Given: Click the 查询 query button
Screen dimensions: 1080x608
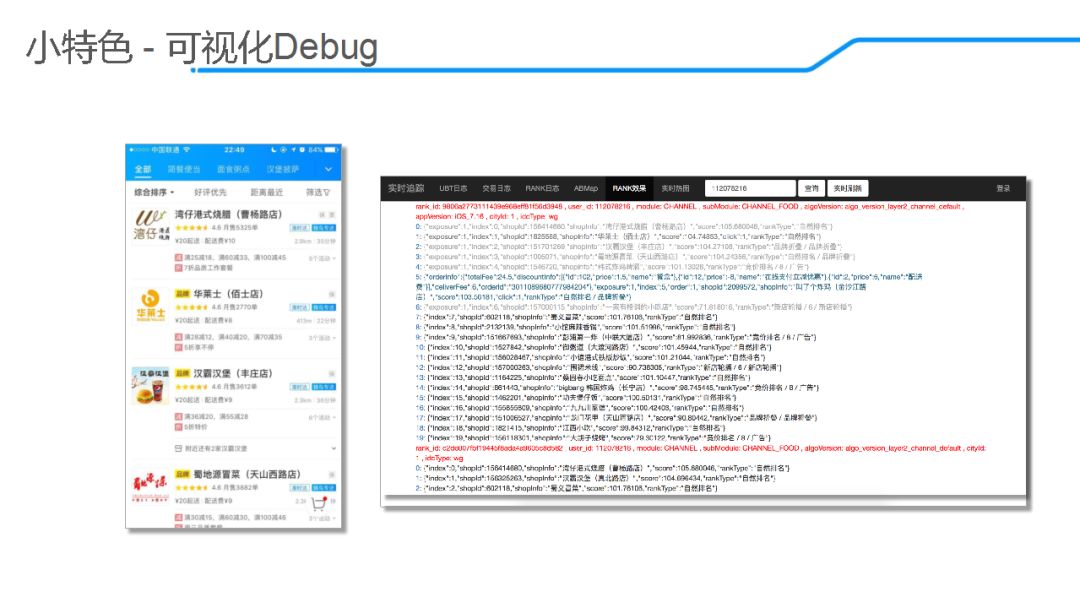Looking at the screenshot, I should (x=812, y=188).
